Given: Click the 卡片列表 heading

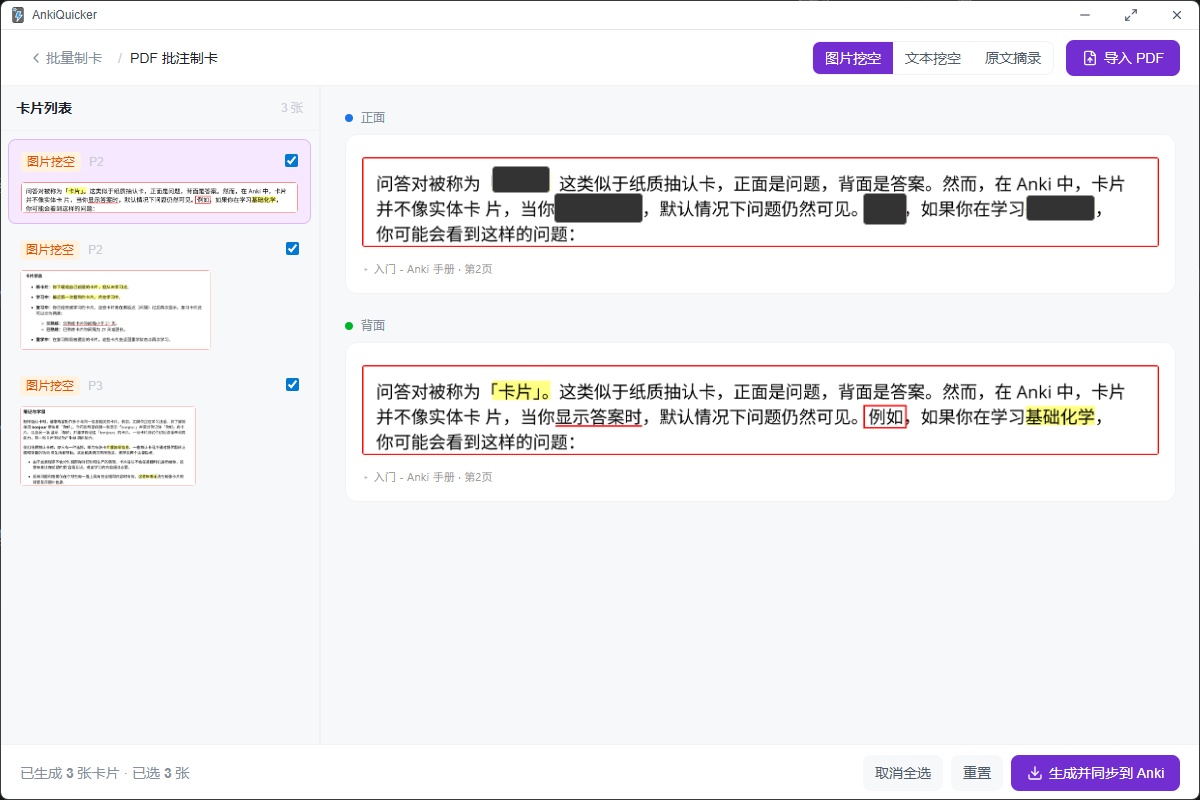Looking at the screenshot, I should (x=44, y=108).
